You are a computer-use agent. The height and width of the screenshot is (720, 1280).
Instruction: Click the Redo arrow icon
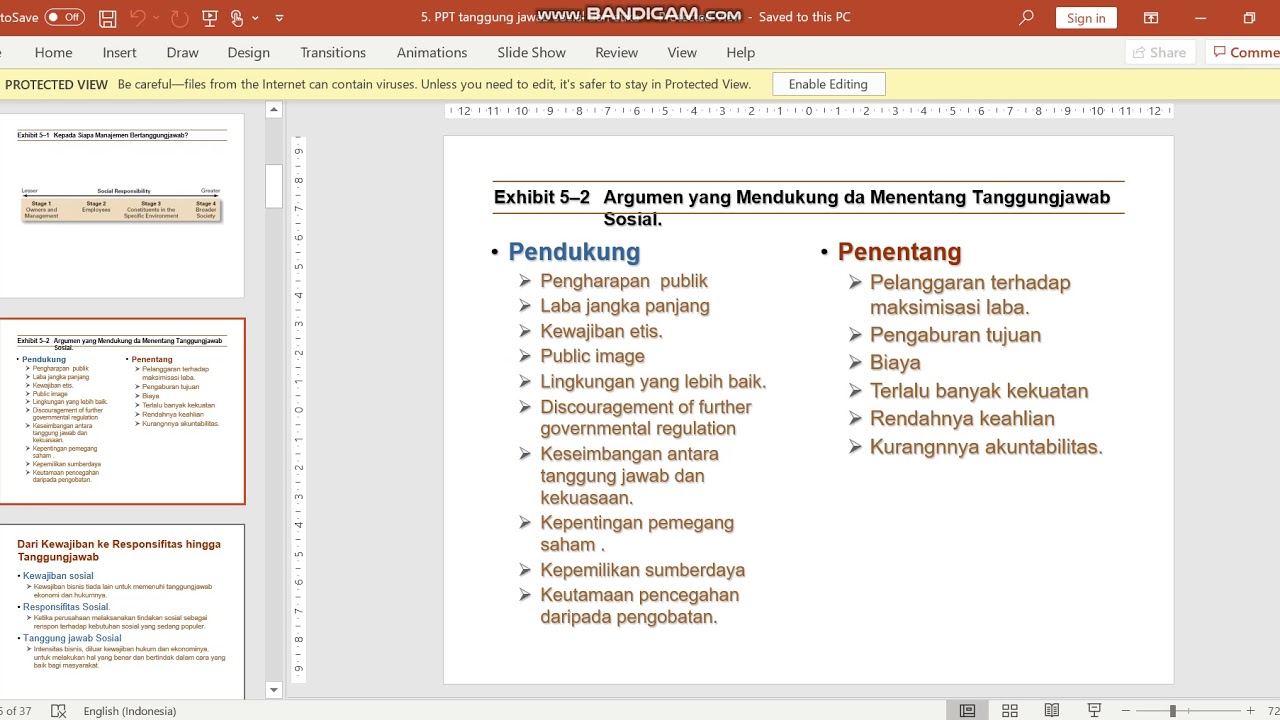[180, 18]
